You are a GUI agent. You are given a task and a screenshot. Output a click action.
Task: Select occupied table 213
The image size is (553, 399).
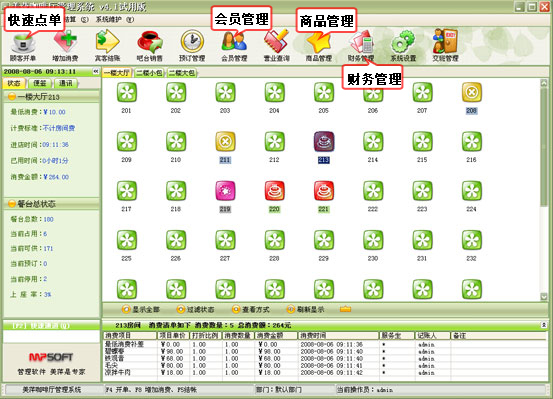point(324,147)
